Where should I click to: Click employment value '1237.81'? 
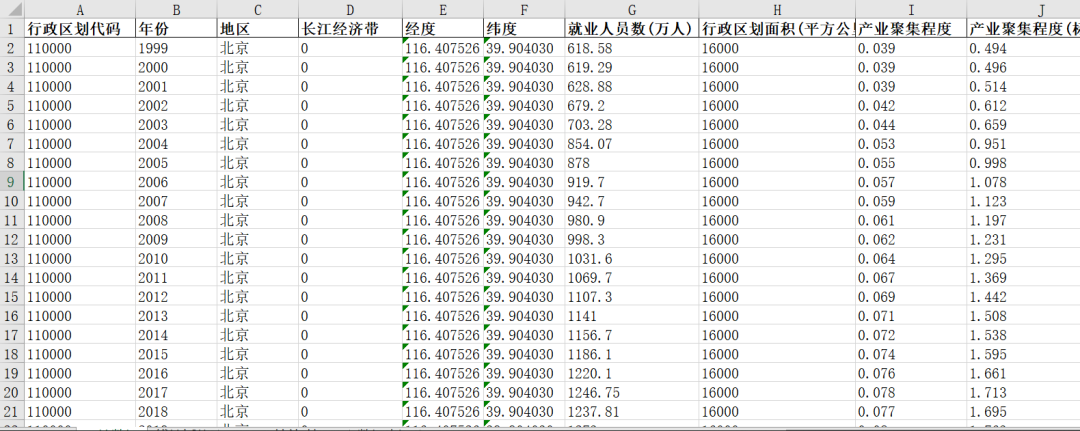(x=631, y=412)
